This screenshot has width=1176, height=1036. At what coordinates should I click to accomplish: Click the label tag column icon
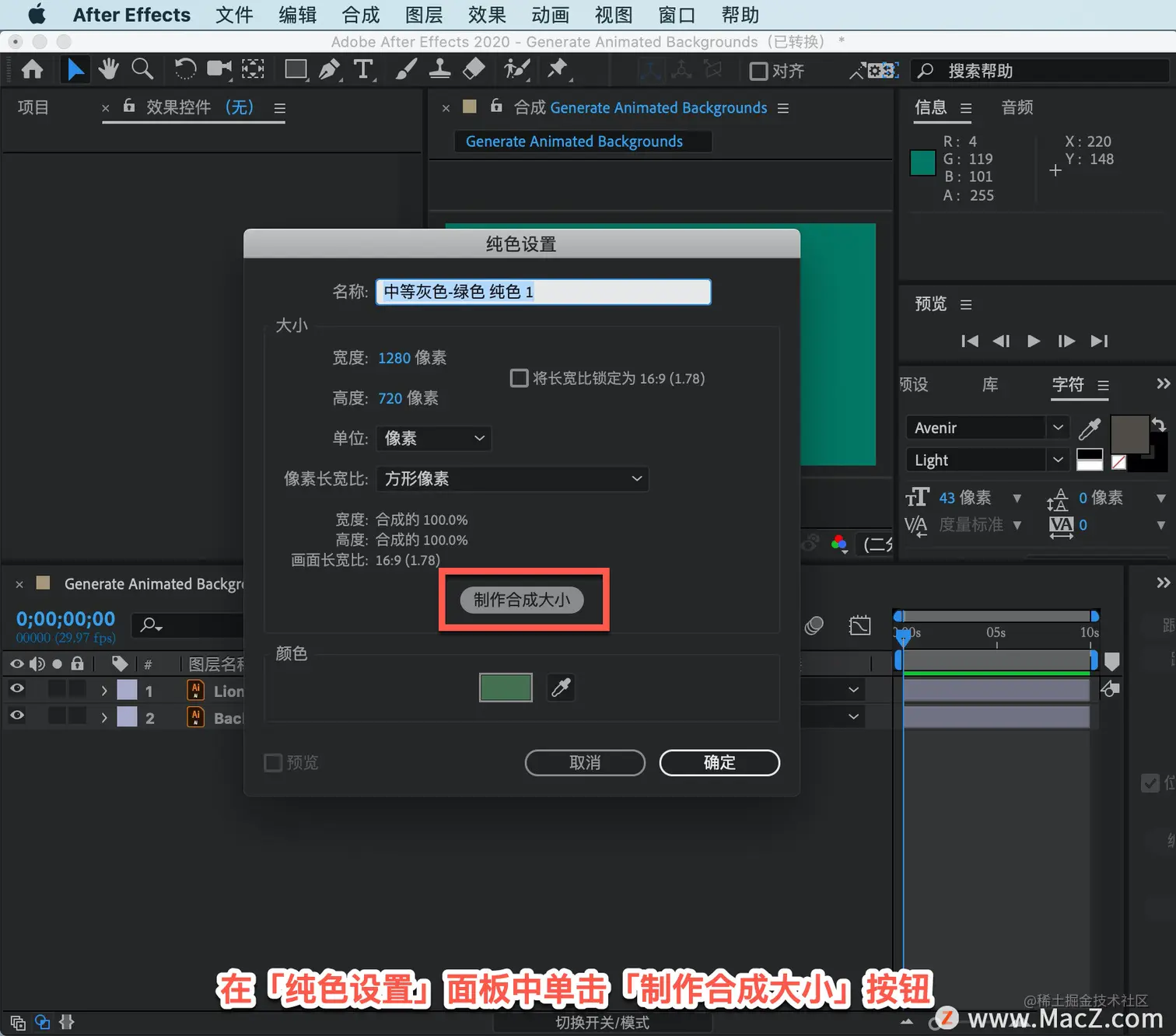pos(120,664)
